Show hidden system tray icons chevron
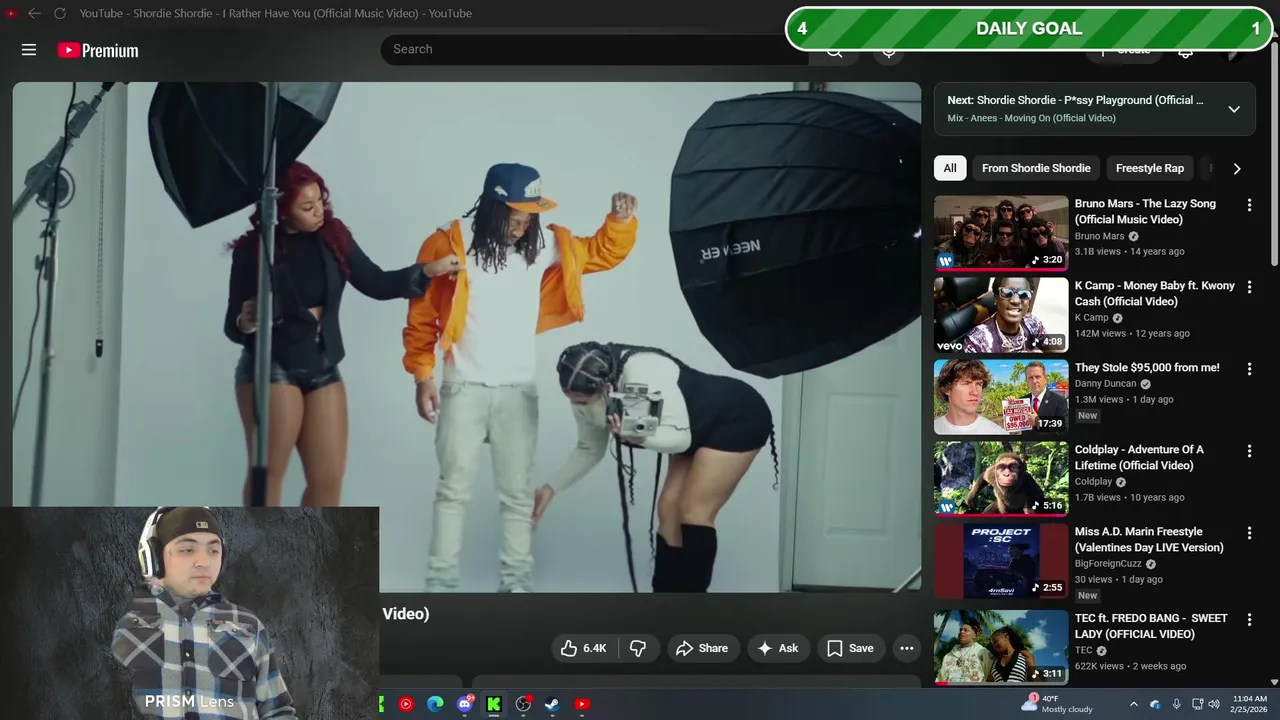Screen dimensions: 1280x720 click(x=1133, y=704)
